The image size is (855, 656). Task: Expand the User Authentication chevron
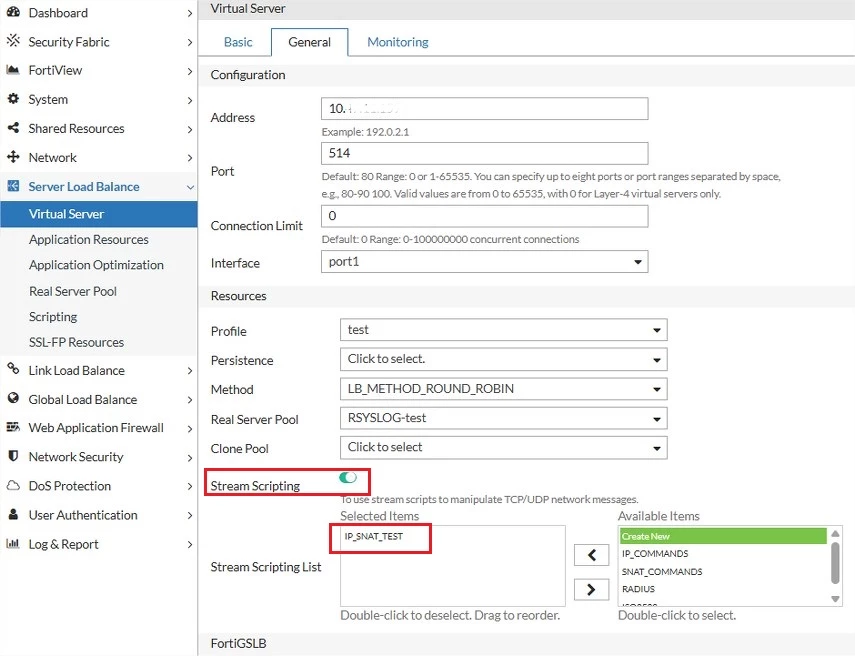pyautogui.click(x=189, y=515)
